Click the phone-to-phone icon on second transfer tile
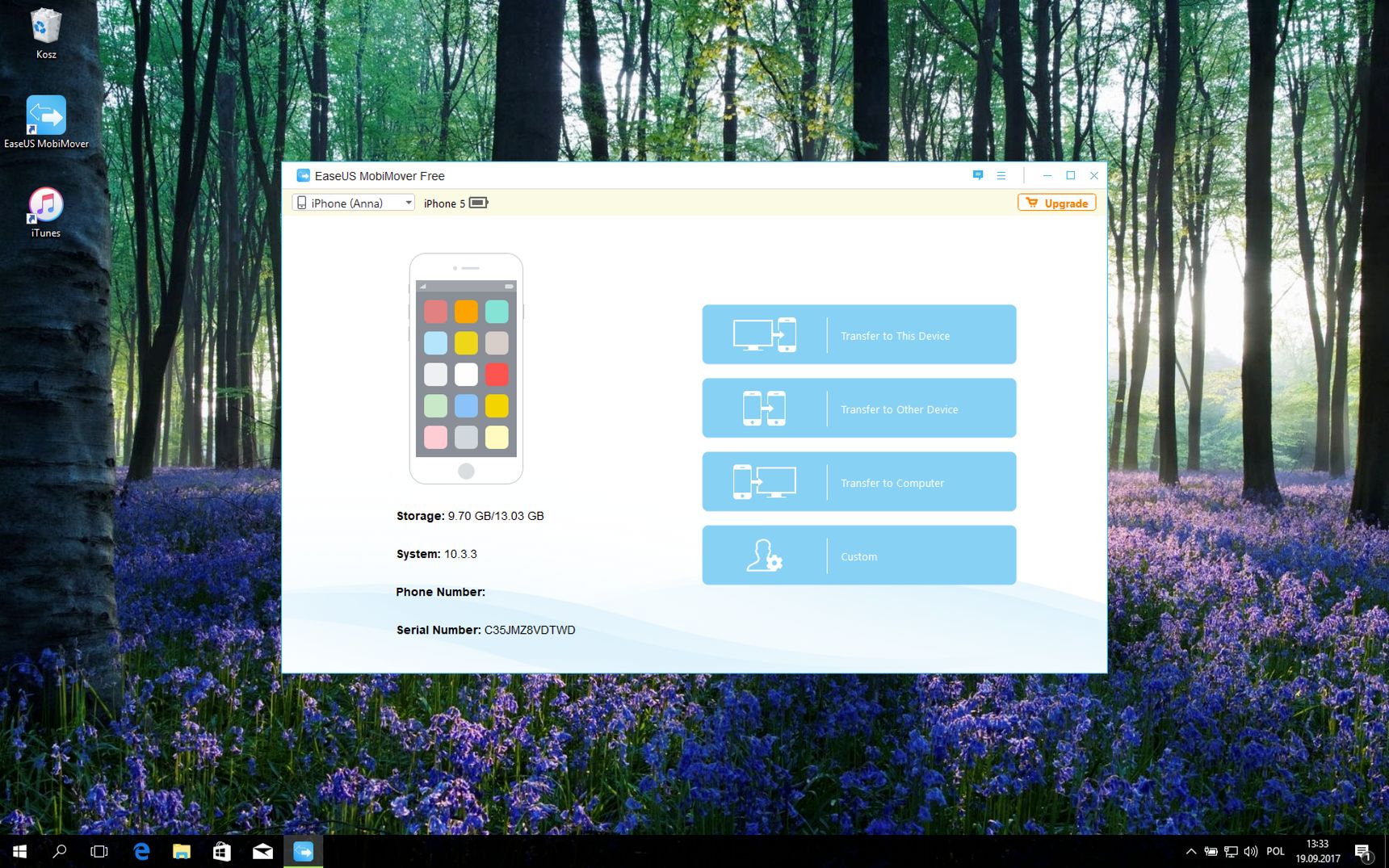The height and width of the screenshot is (868, 1389). tap(764, 408)
